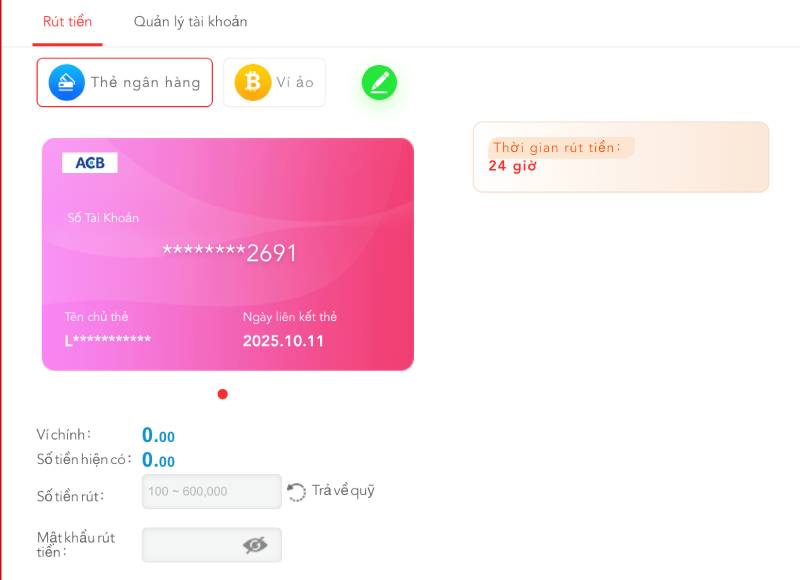The width and height of the screenshot is (800, 580).
Task: Click the blue bank card icon
Action: pyautogui.click(x=67, y=82)
